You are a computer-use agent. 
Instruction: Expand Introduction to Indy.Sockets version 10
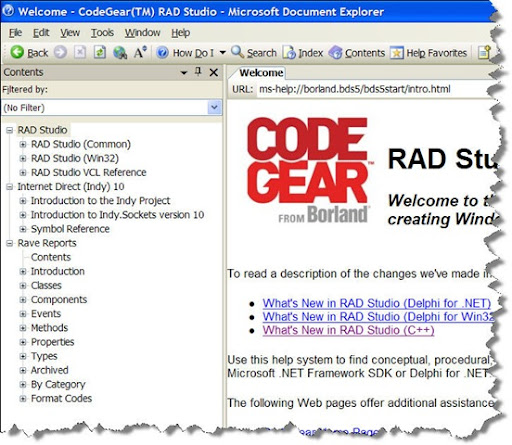pyautogui.click(x=23, y=215)
